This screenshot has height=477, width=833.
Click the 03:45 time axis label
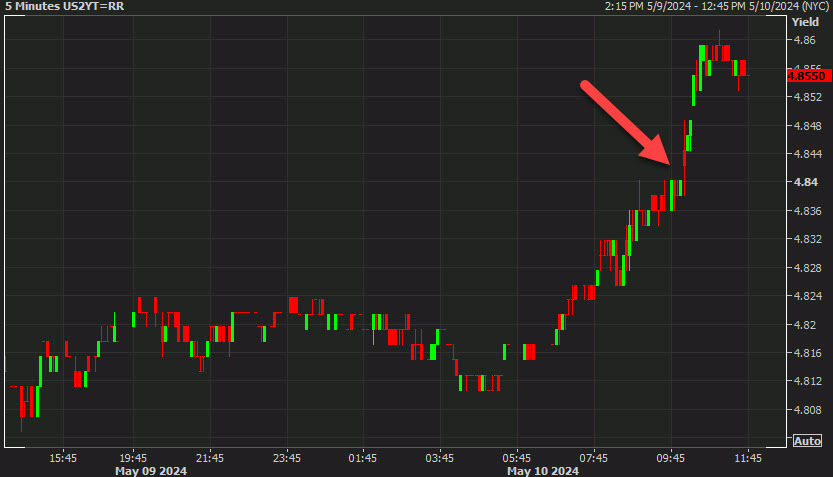[440, 458]
